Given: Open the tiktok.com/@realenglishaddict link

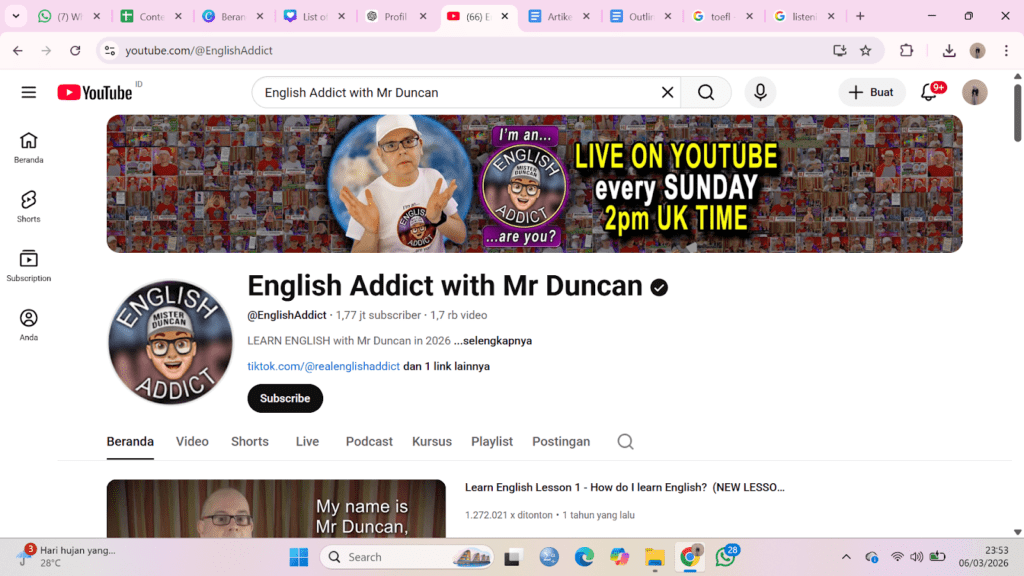Looking at the screenshot, I should [x=323, y=366].
